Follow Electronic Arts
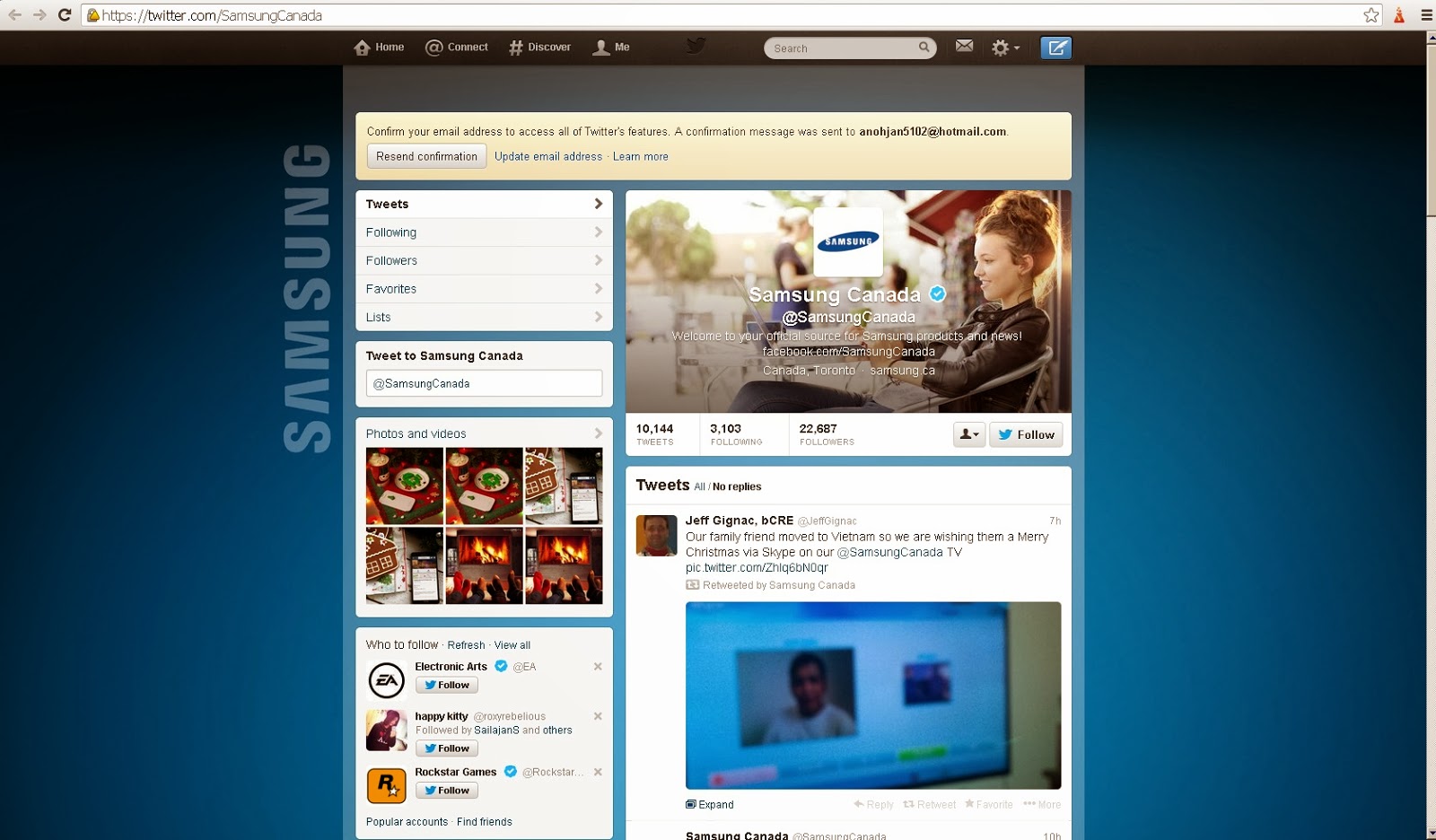The image size is (1436, 840). click(447, 685)
